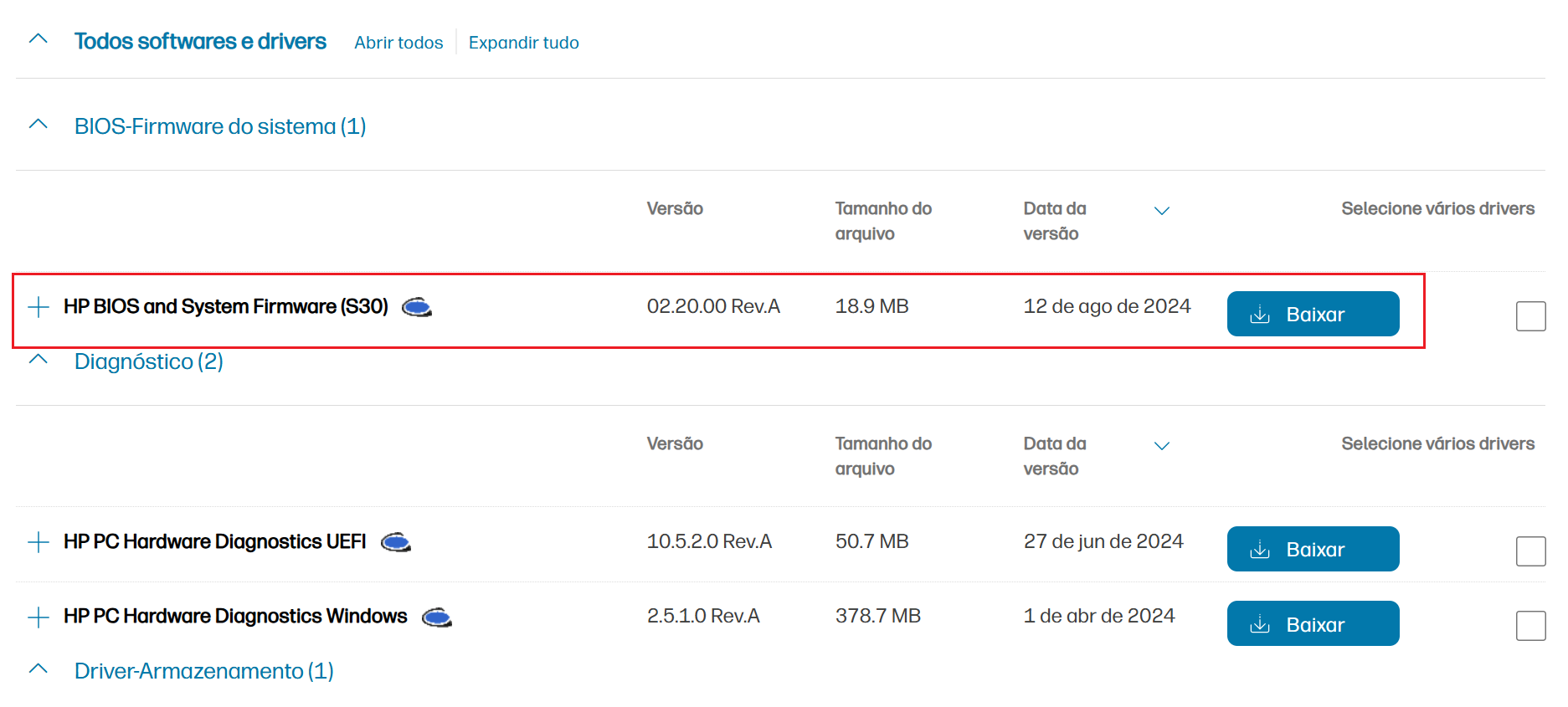Click the Expandir tudo link
Image resolution: width=1568 pixels, height=707 pixels.
click(x=524, y=43)
